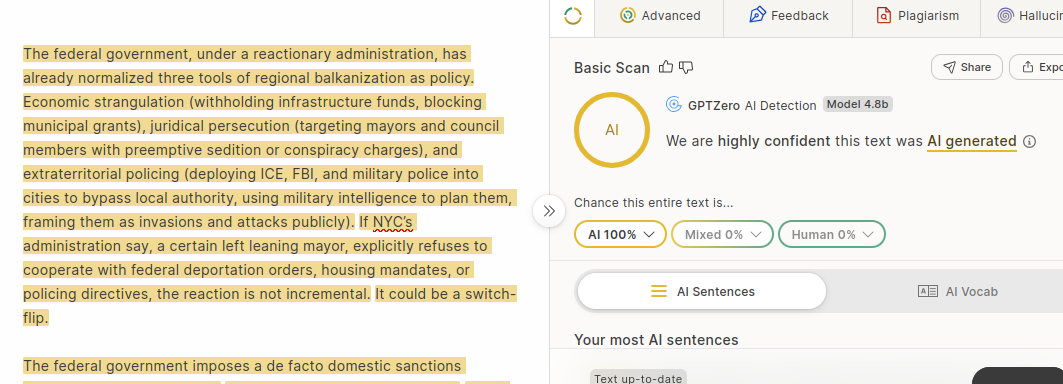This screenshot has width=1063, height=384.
Task: Open the Hallucination tab
Action: pyautogui.click(x=1029, y=16)
